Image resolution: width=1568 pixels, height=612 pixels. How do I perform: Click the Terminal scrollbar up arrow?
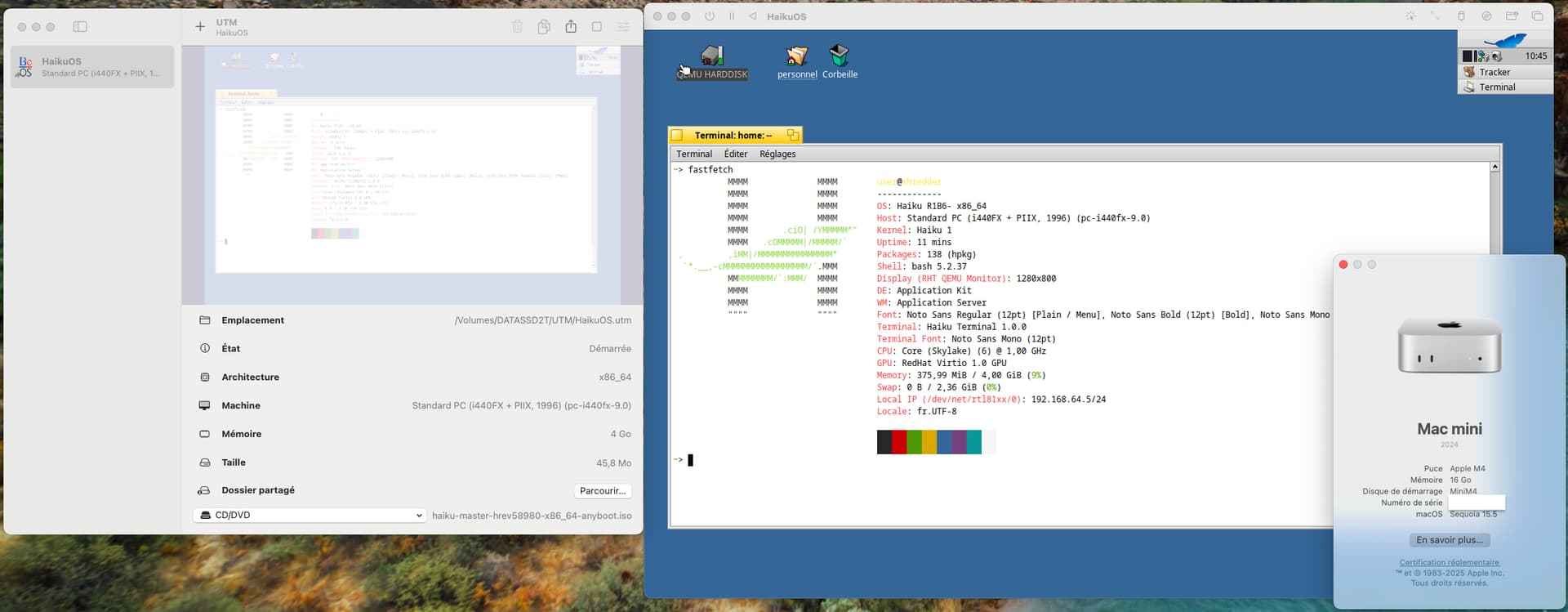click(1494, 167)
